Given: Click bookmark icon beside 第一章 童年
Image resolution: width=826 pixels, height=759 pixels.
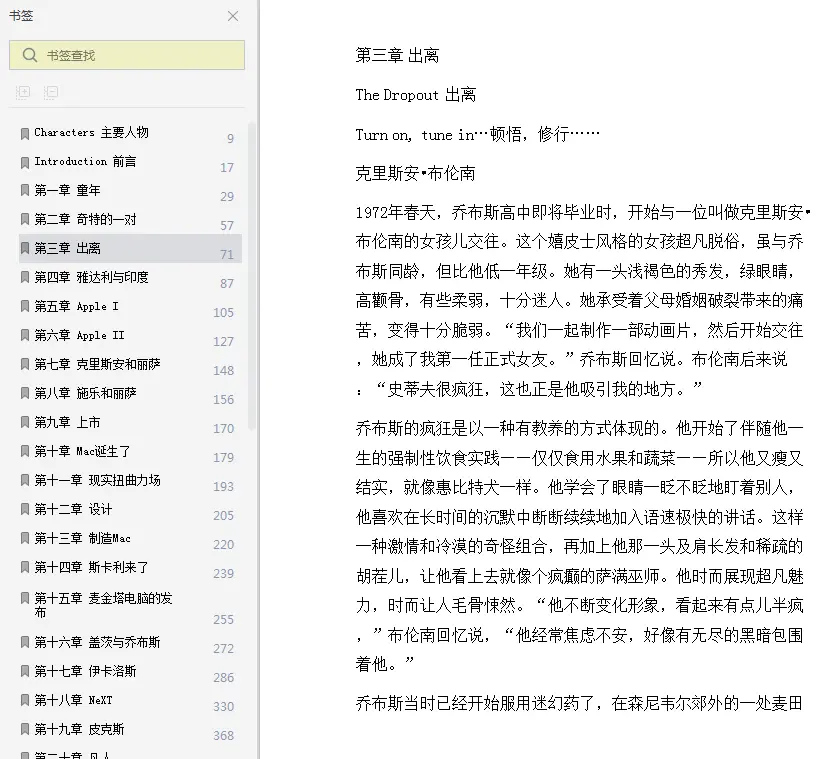Looking at the screenshot, I should point(25,190).
